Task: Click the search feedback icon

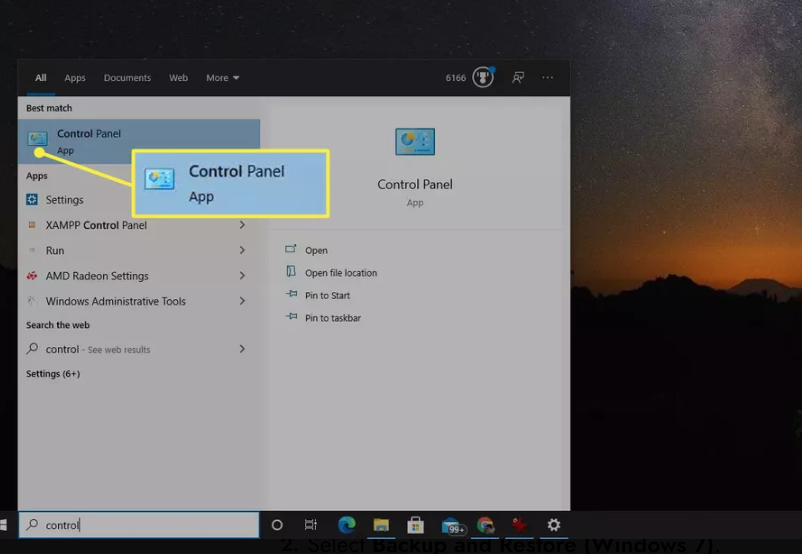Action: (x=518, y=77)
